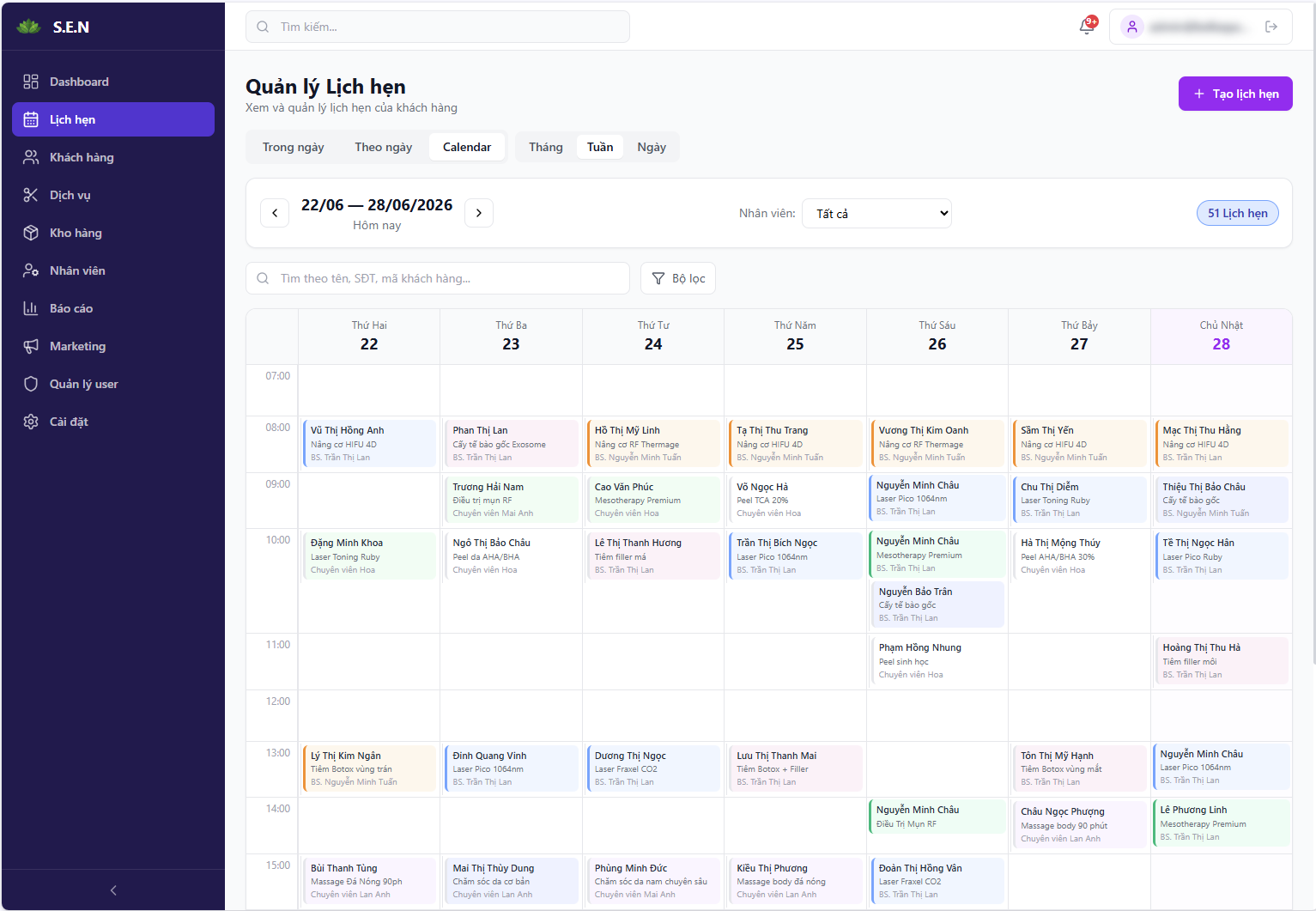
Task: Open Mạc Thị Thu Hằng appointment
Action: [1222, 443]
